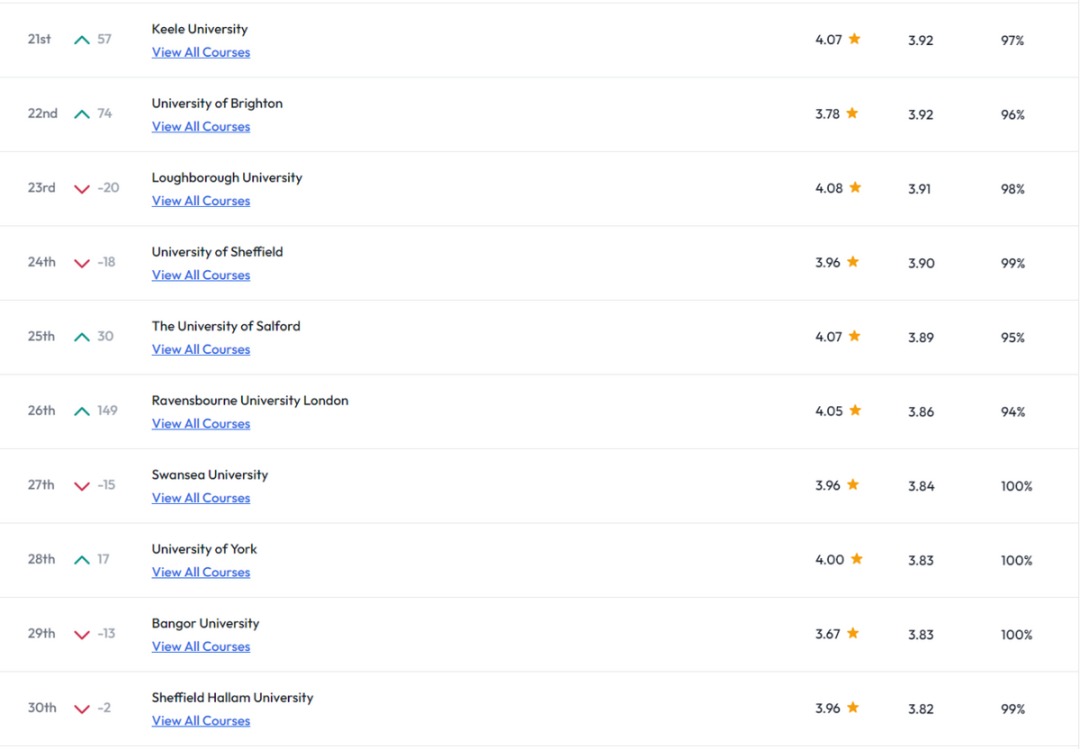Click the star beside Bangor University's 3.67 rating

853,633
